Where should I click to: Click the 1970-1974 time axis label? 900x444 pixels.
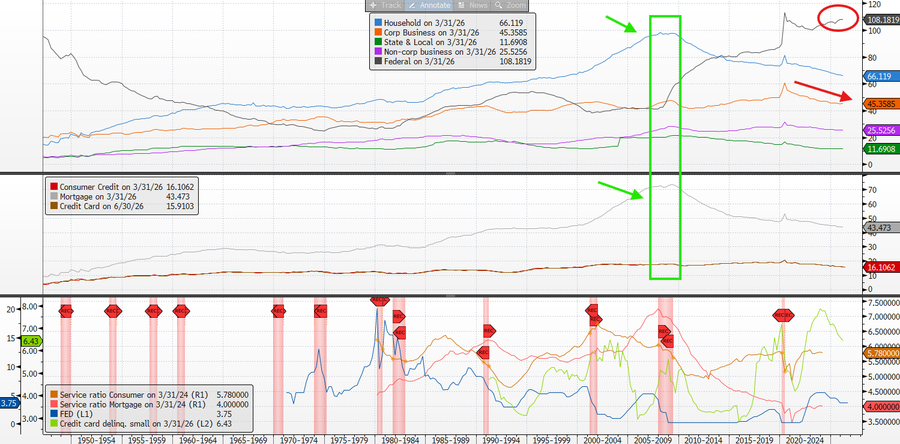tap(298, 439)
